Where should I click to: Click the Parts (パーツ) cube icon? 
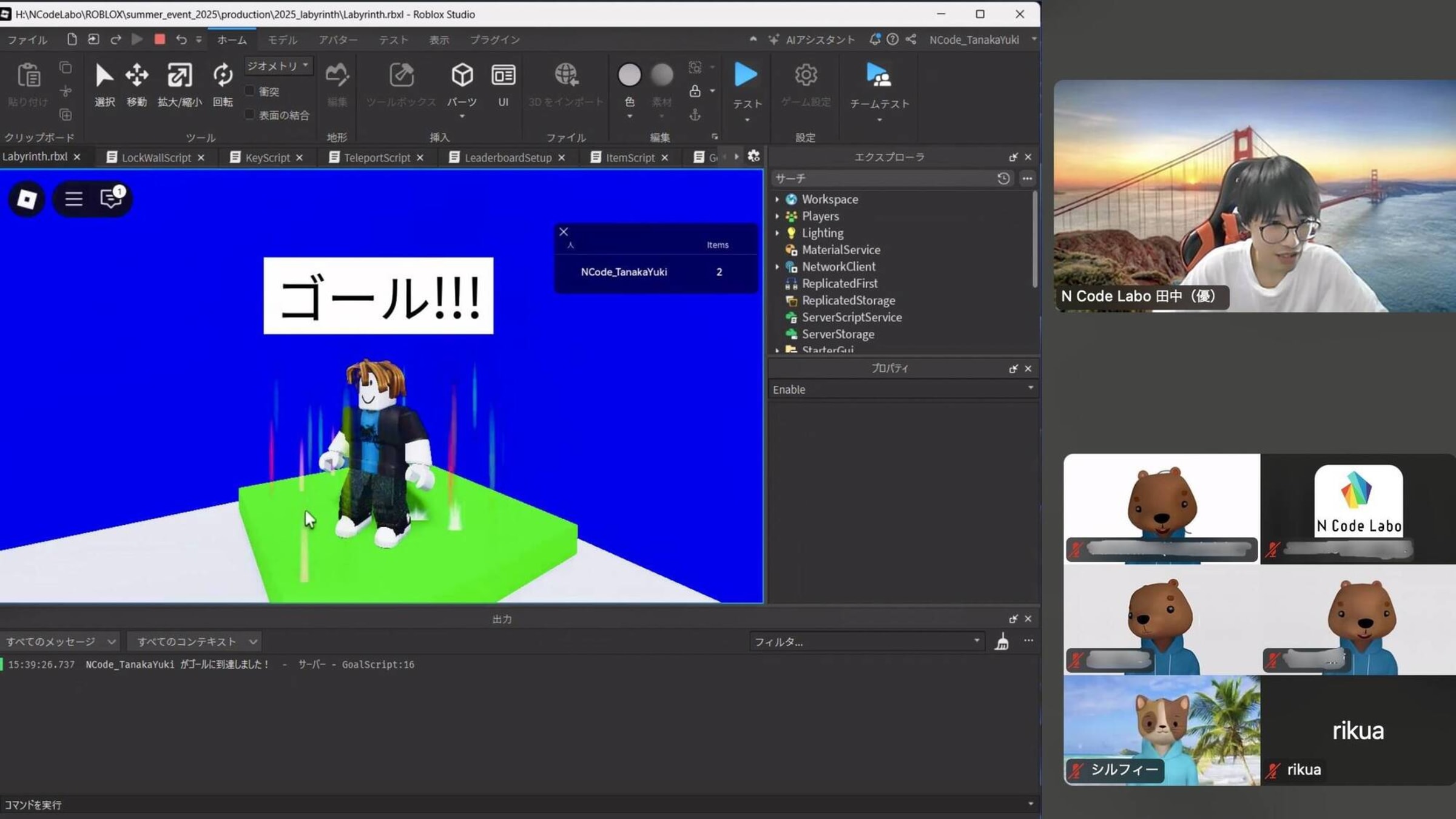pos(462,75)
